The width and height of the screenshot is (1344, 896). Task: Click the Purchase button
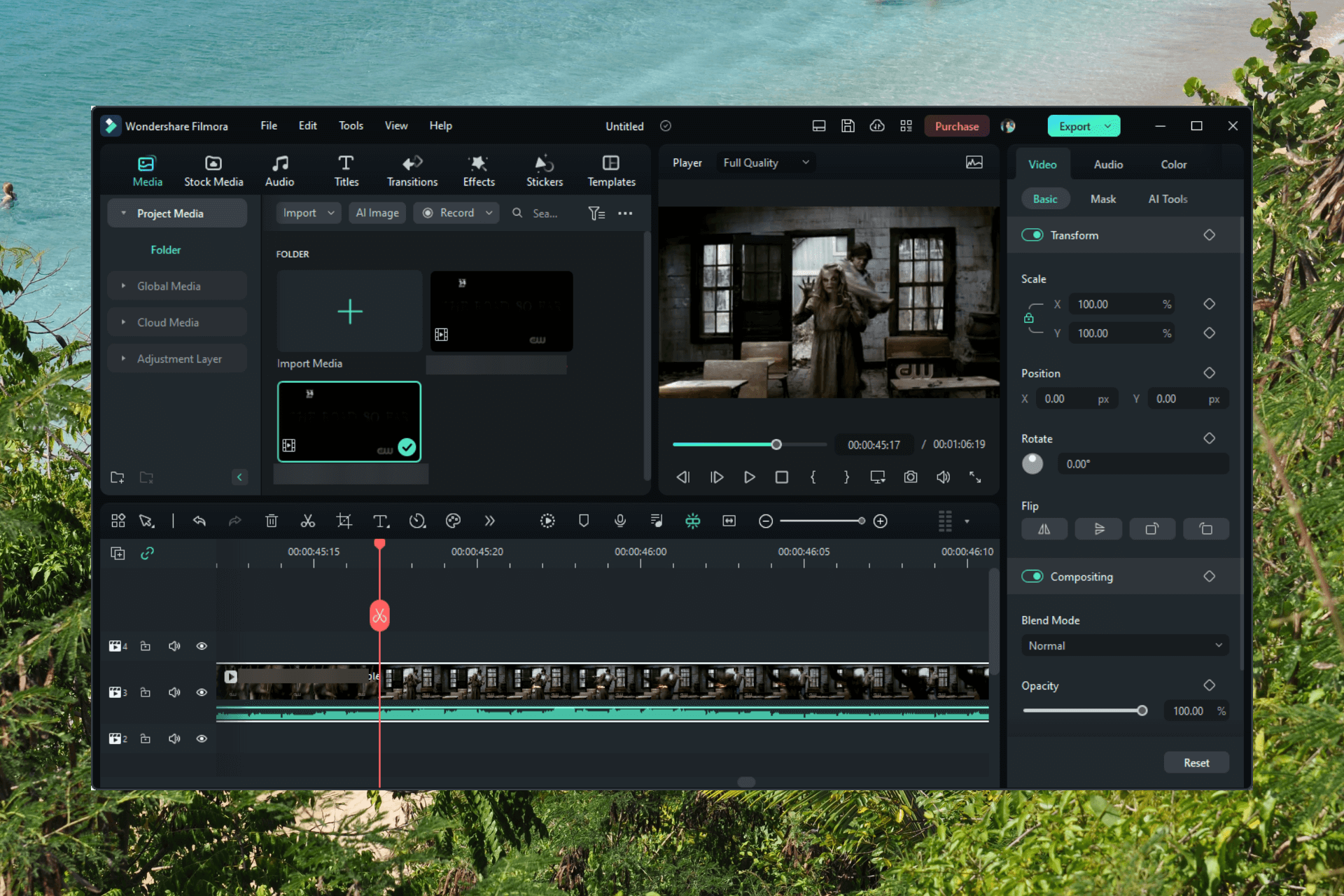(x=957, y=126)
